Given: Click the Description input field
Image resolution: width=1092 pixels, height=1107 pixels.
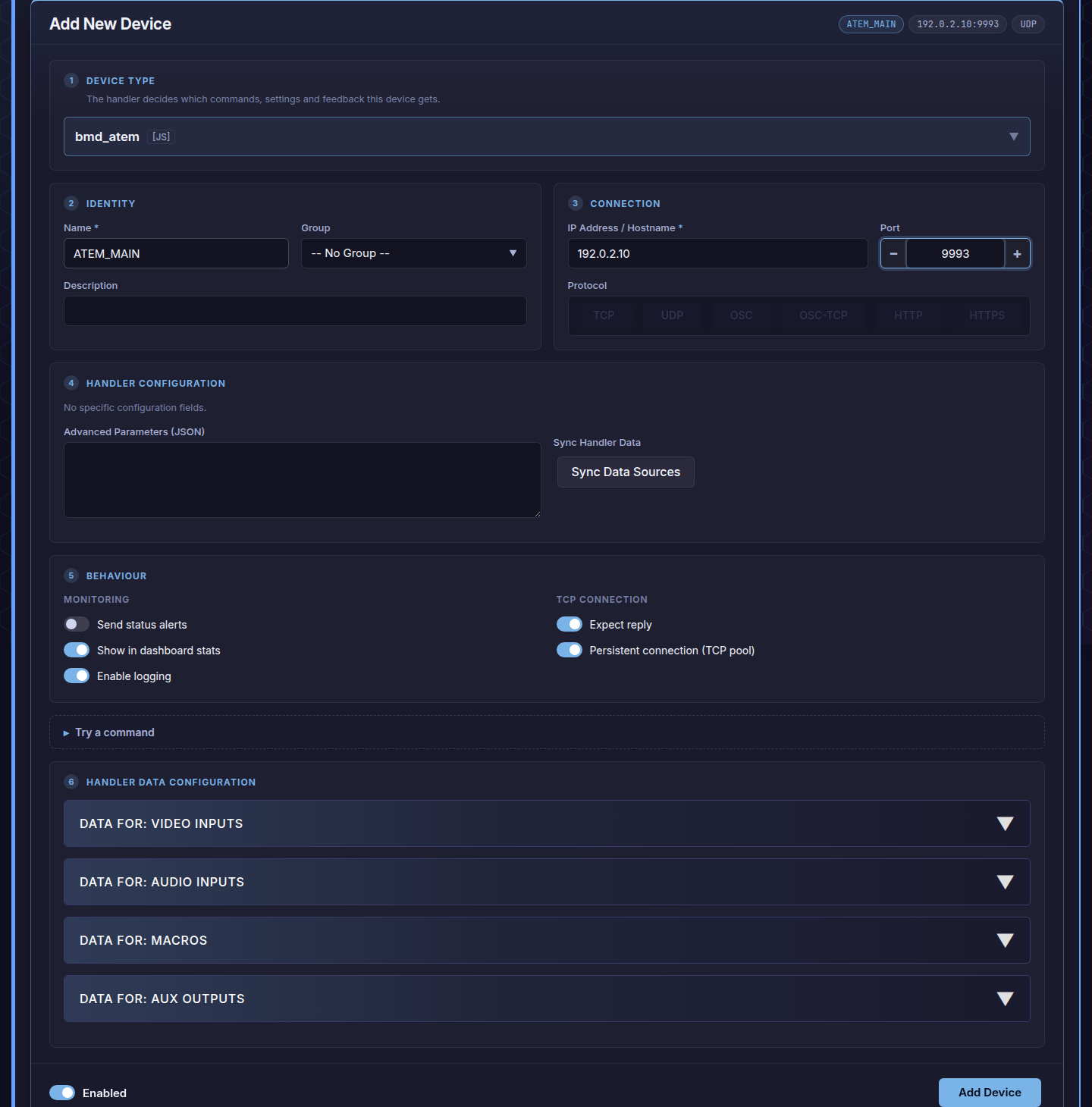Looking at the screenshot, I should pos(295,311).
